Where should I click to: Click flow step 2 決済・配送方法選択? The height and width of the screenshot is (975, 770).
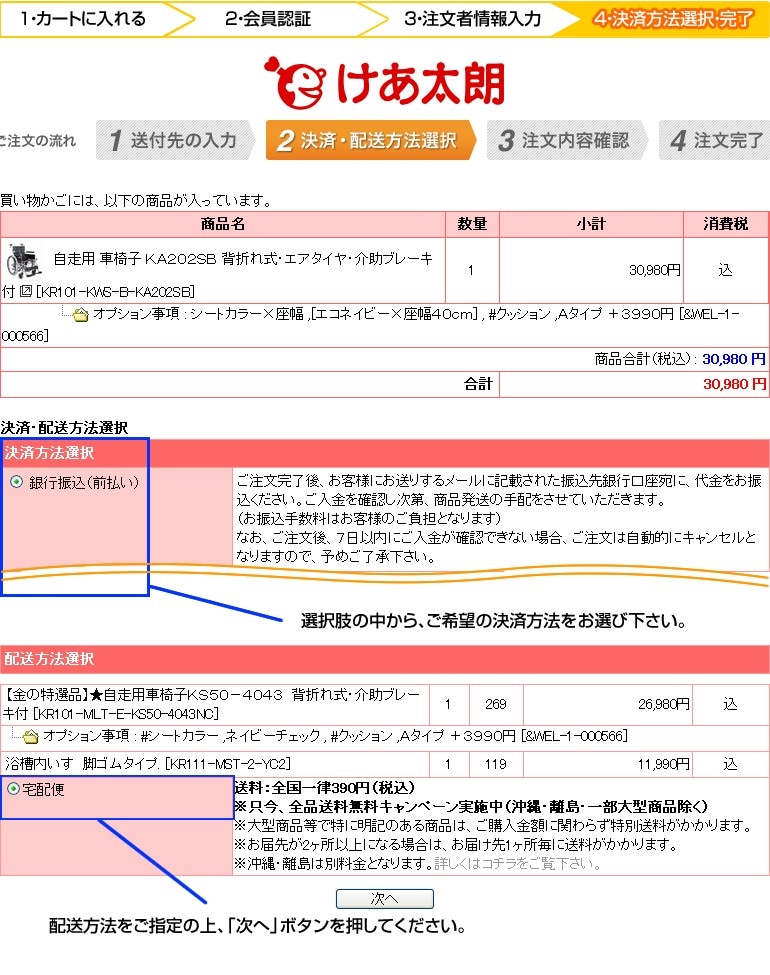point(366,141)
